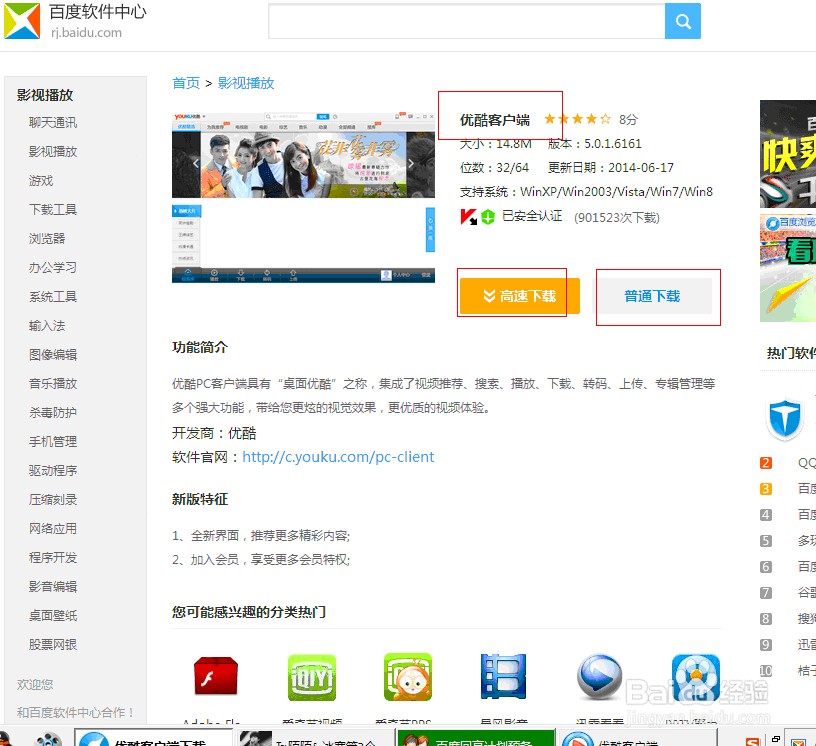Open the 迅雷看看 blue play icon
This screenshot has height=746, width=816.
600,677
